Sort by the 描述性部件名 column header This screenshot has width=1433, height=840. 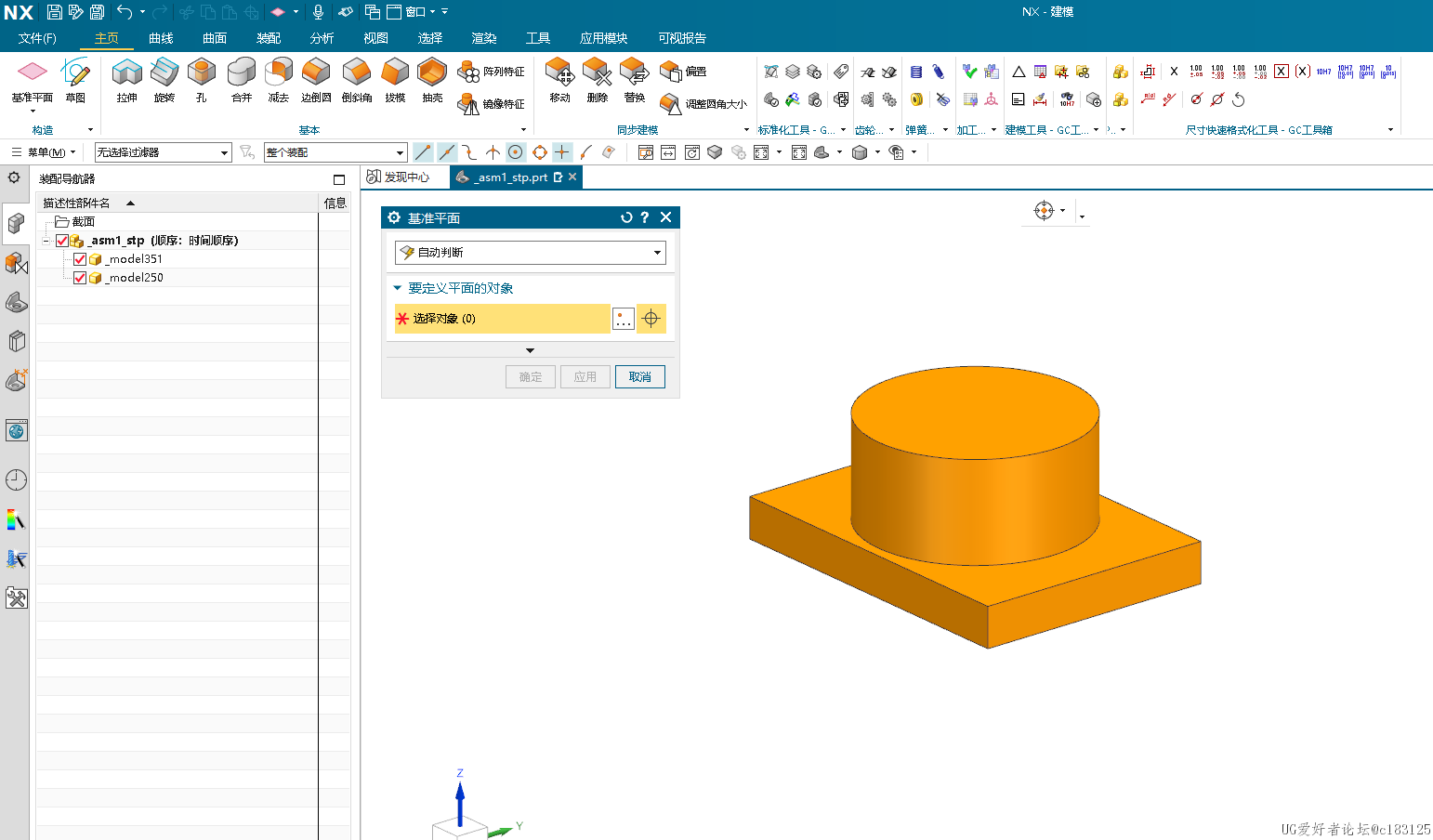(177, 203)
